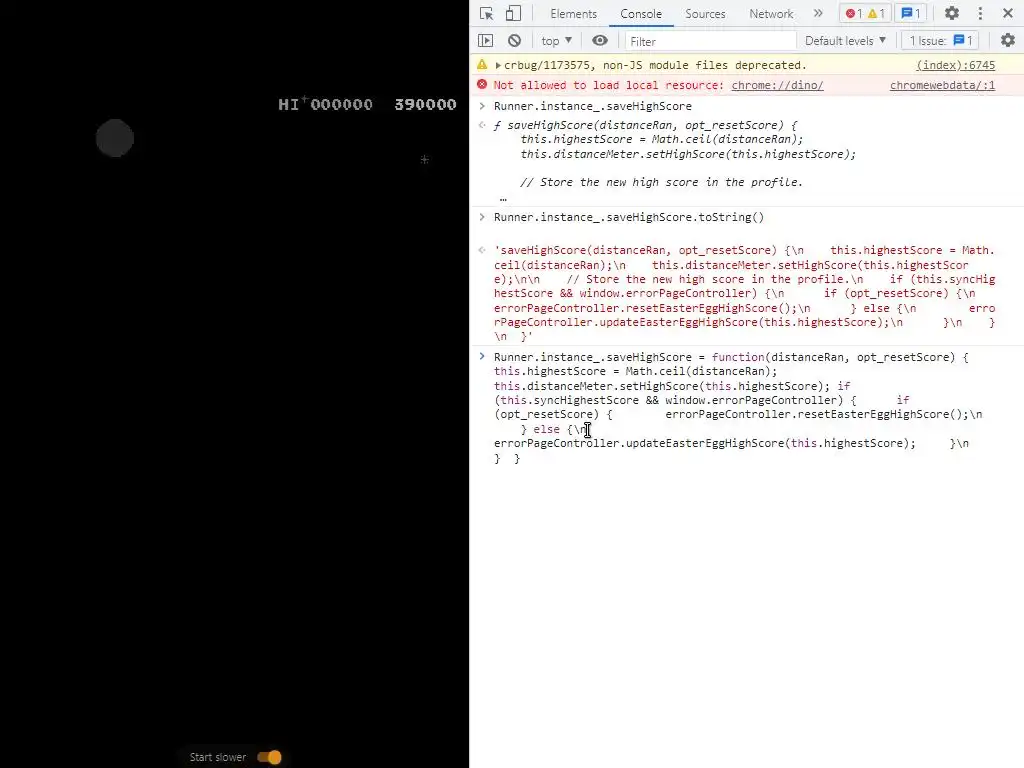Image resolution: width=1024 pixels, height=768 pixels.
Task: Toggle the Start slower switch
Action: pyautogui.click(x=269, y=757)
